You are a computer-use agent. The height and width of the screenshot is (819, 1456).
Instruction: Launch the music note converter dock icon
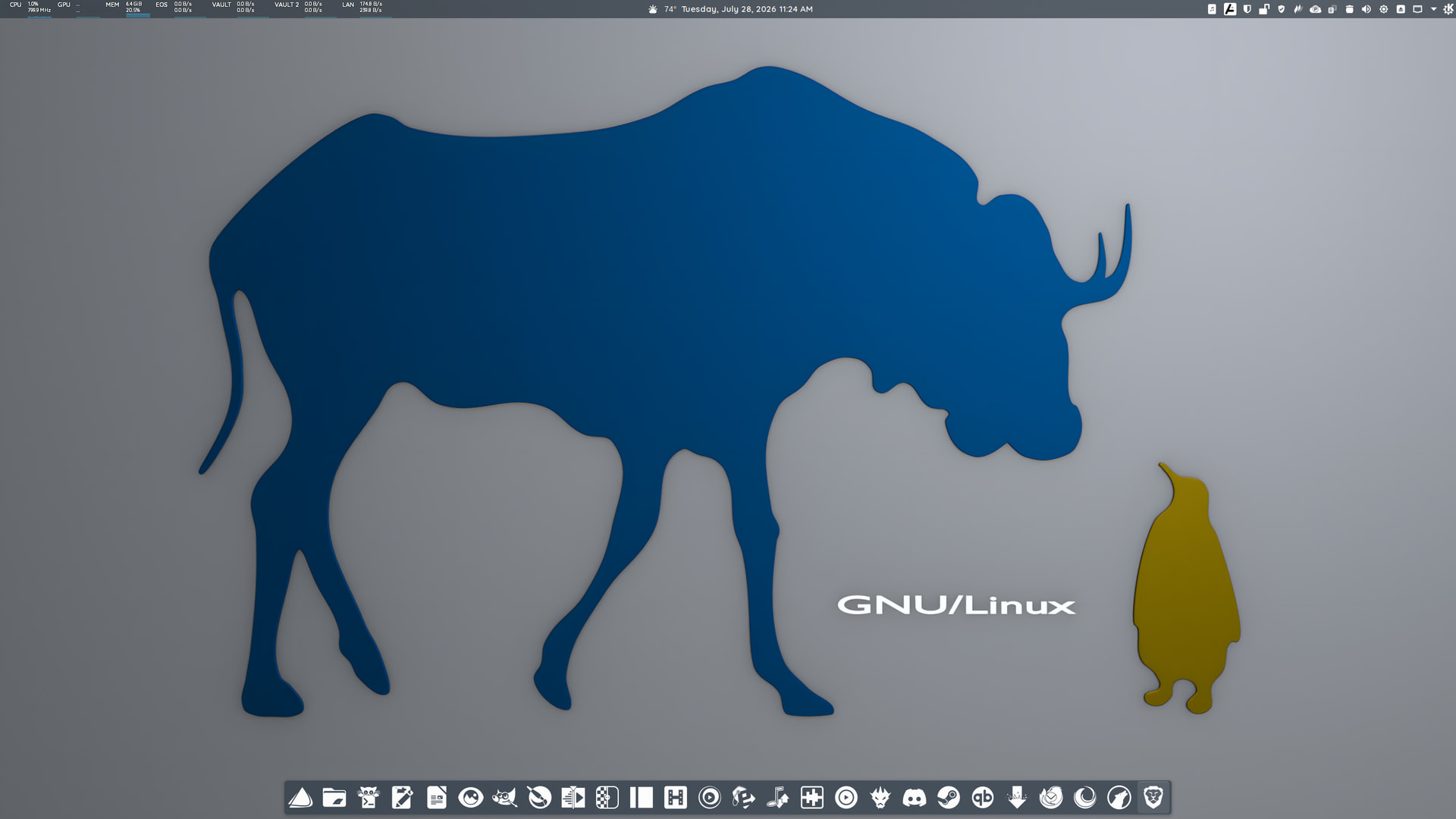point(778,798)
